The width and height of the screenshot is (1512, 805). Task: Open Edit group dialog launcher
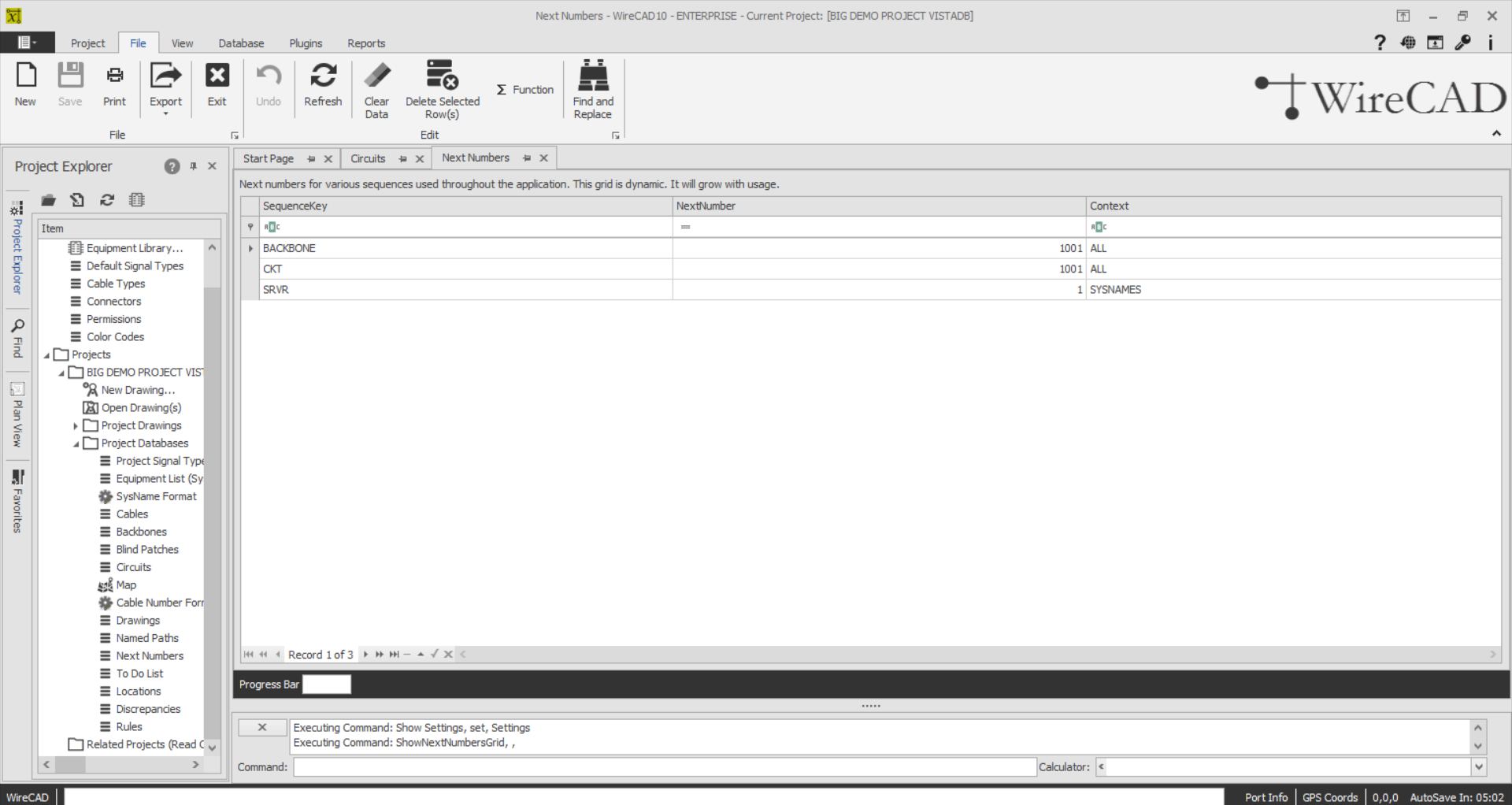(x=616, y=135)
